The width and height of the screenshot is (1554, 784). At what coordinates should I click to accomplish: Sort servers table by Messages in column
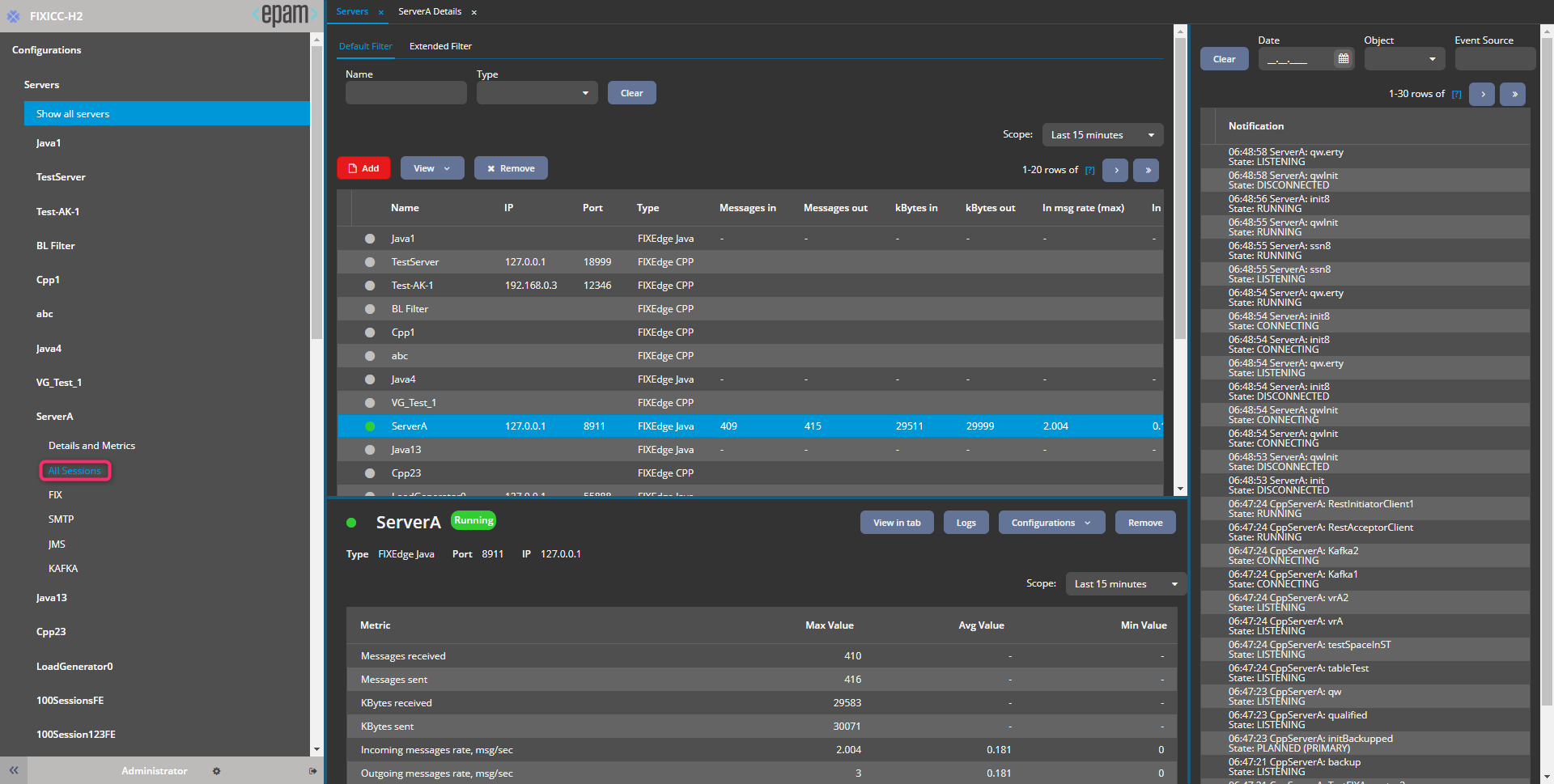pyautogui.click(x=747, y=208)
